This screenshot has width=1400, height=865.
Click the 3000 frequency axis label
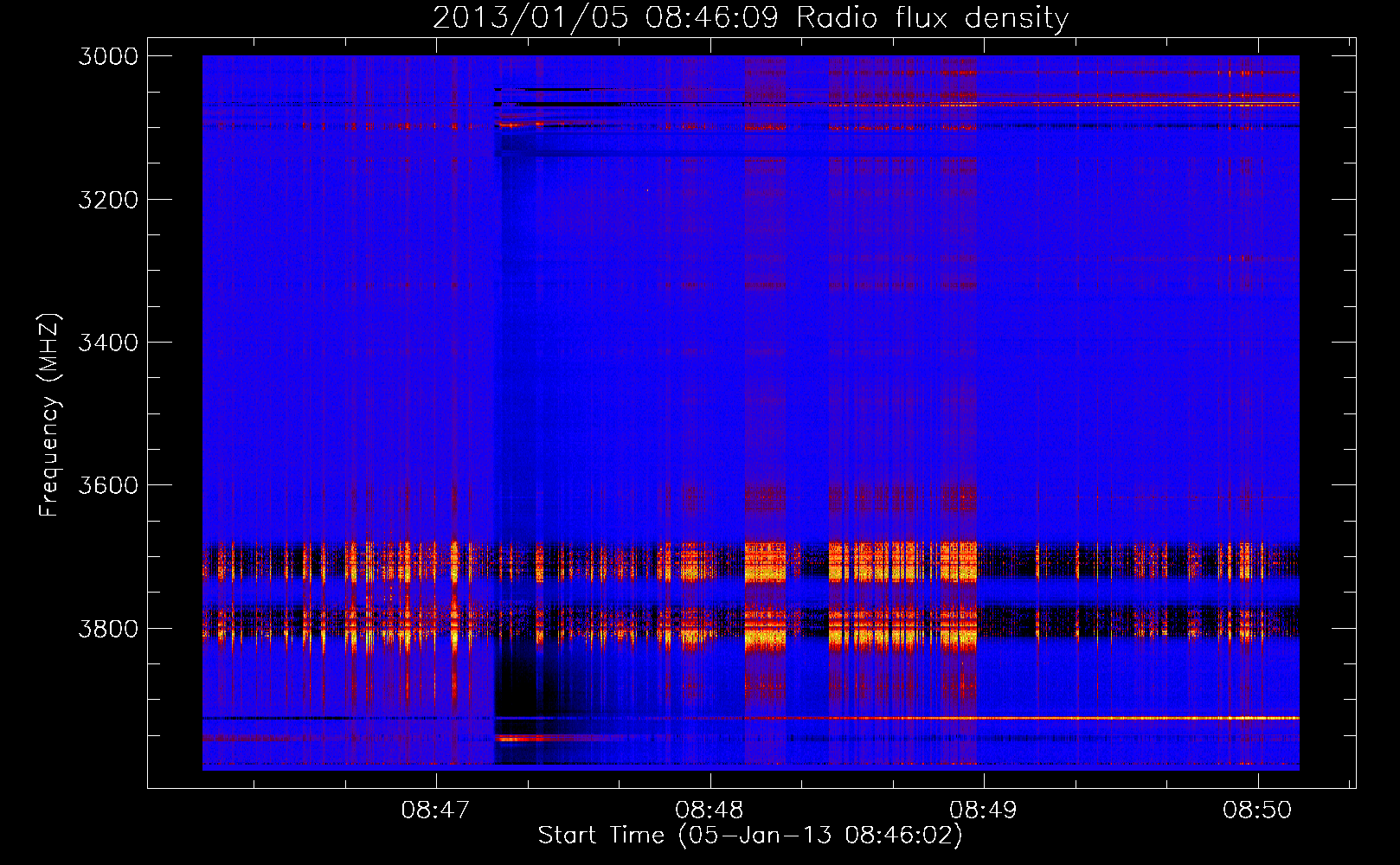(x=108, y=56)
